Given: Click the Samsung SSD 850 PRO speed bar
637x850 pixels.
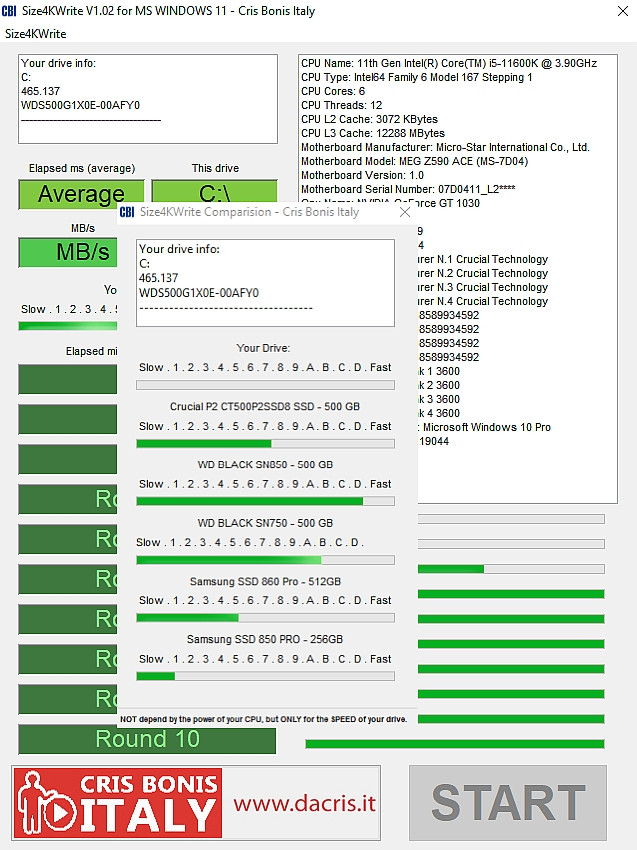Looking at the screenshot, I should (x=265, y=677).
